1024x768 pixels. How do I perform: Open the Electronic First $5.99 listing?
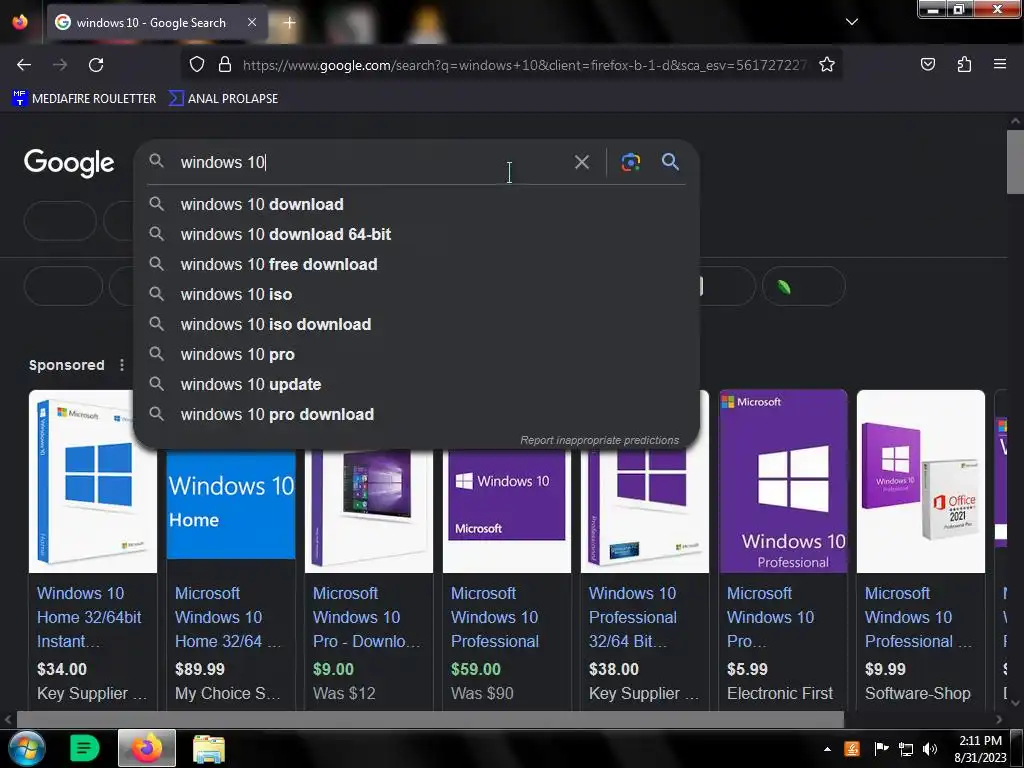[x=771, y=617]
